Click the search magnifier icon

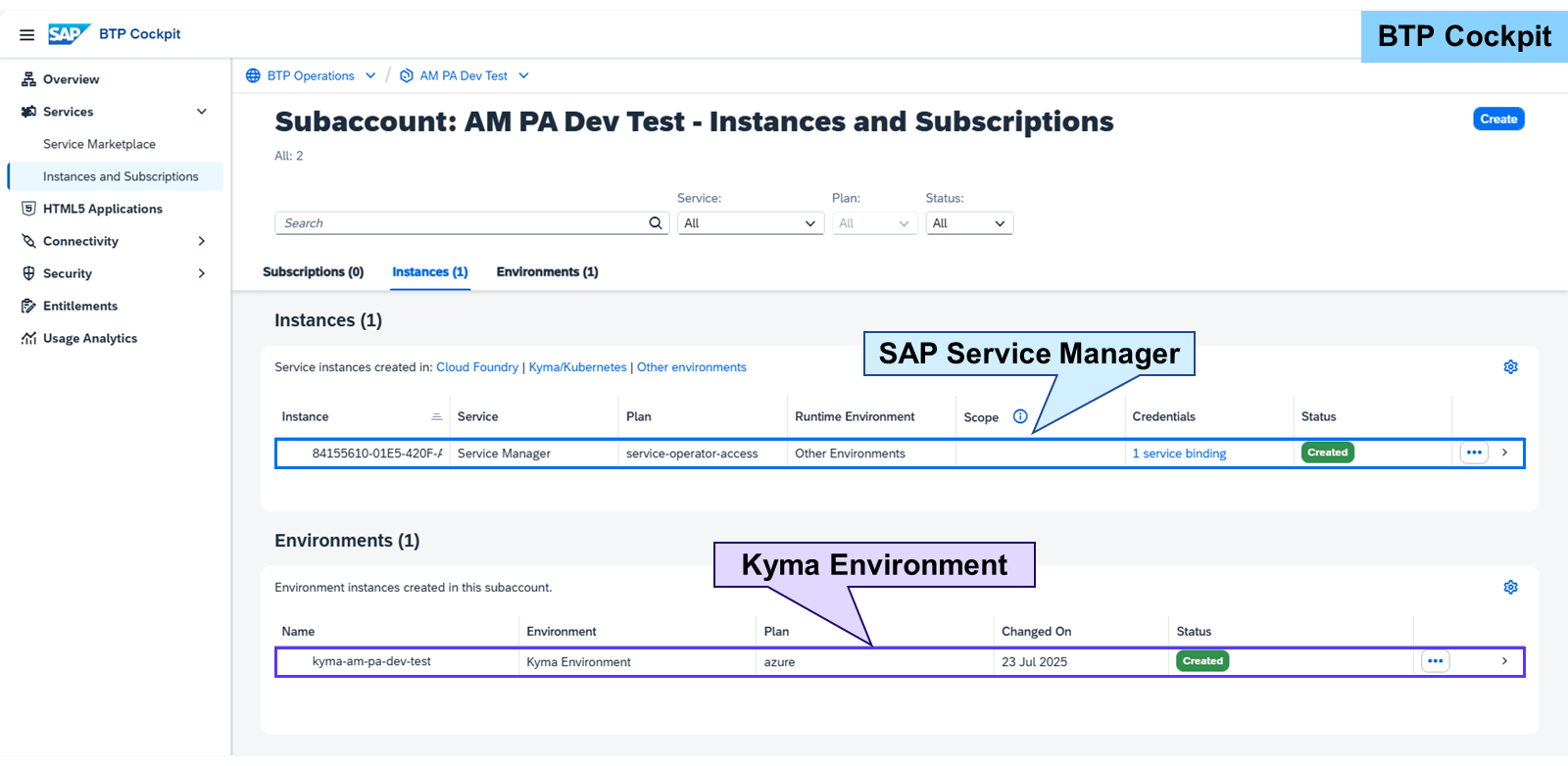pos(656,223)
